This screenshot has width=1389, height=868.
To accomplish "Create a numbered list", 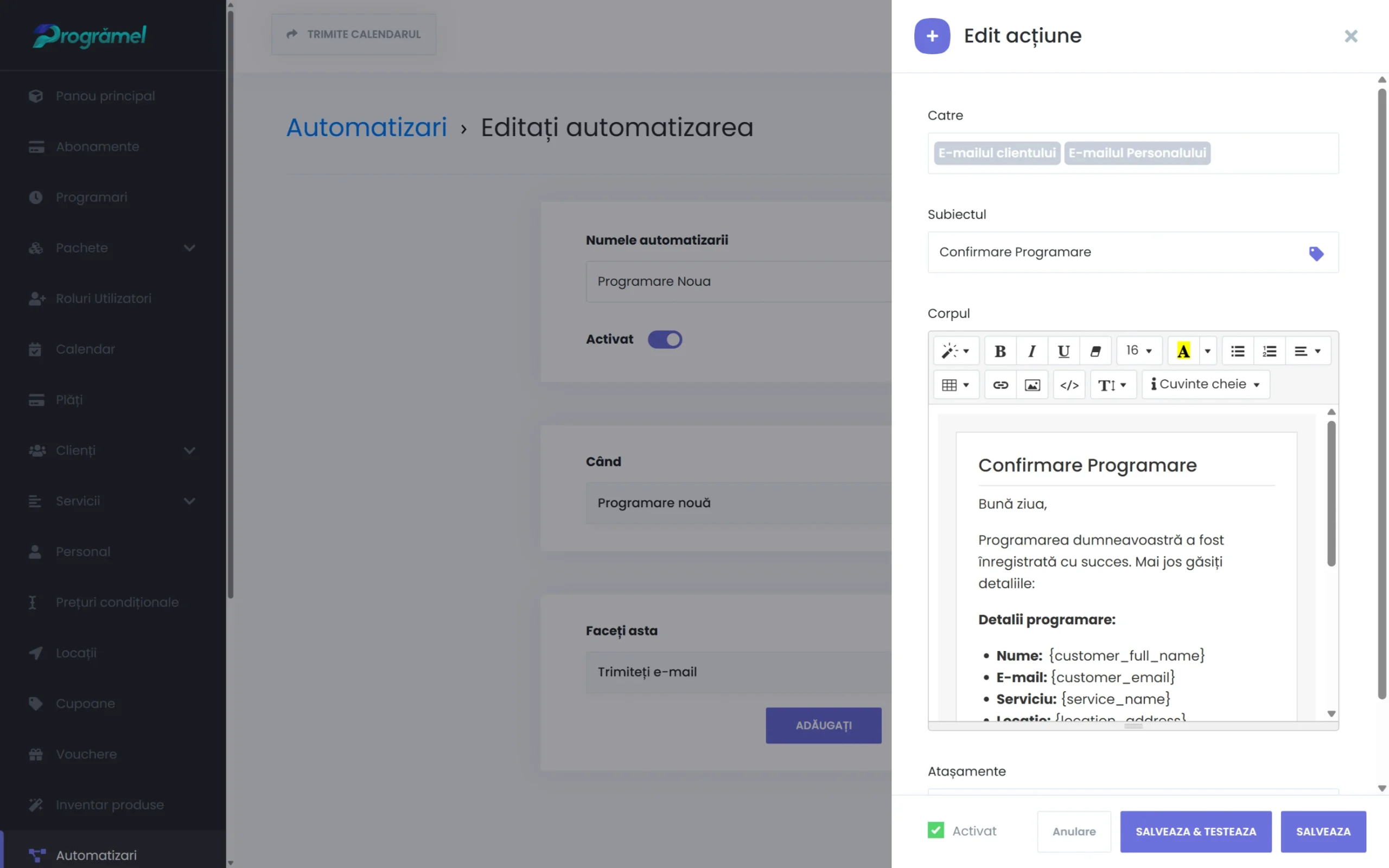I will point(1270,350).
